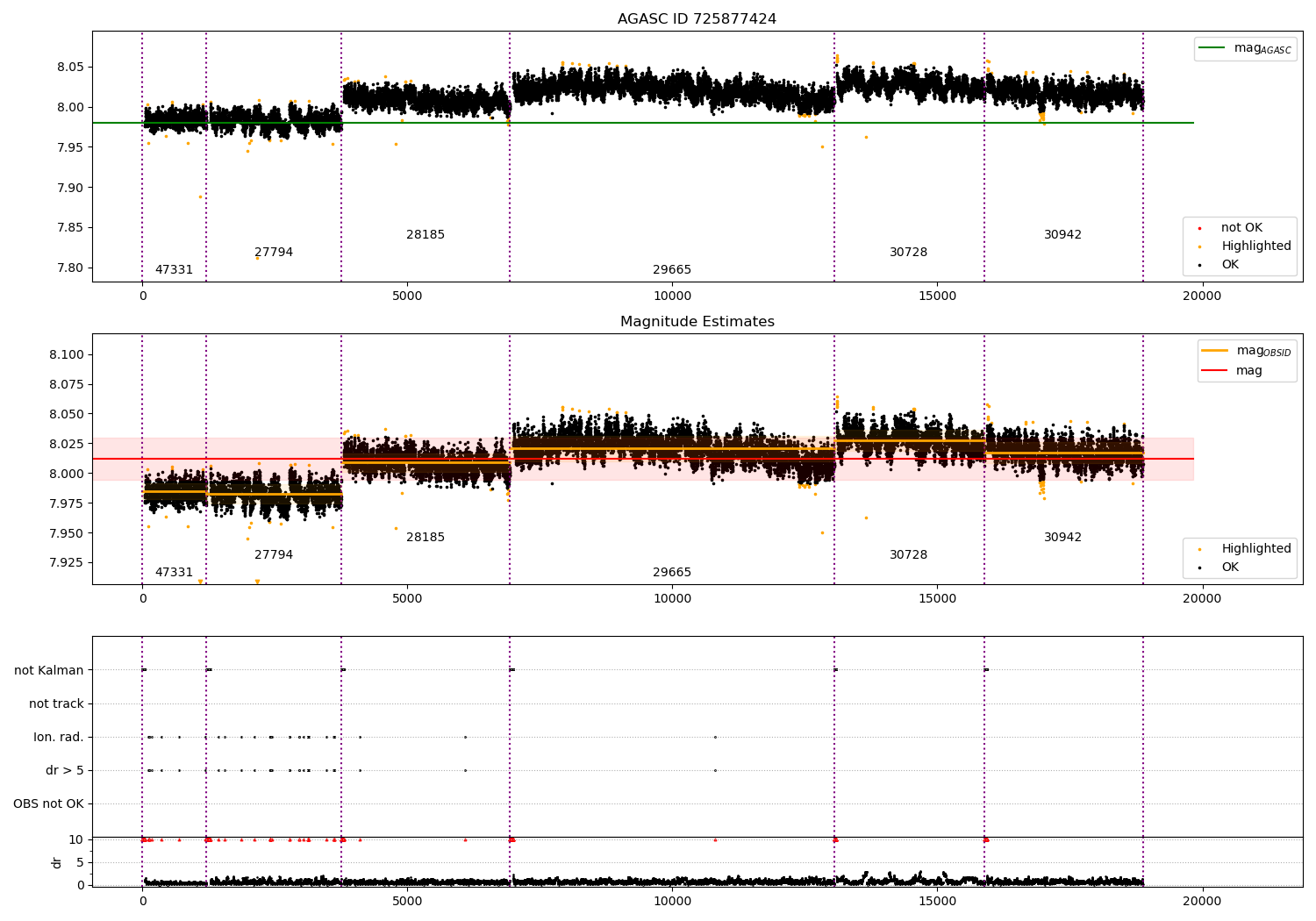Screen dimensions: 1316x921
Task: Click the "not track" row label
Action: tap(56, 704)
